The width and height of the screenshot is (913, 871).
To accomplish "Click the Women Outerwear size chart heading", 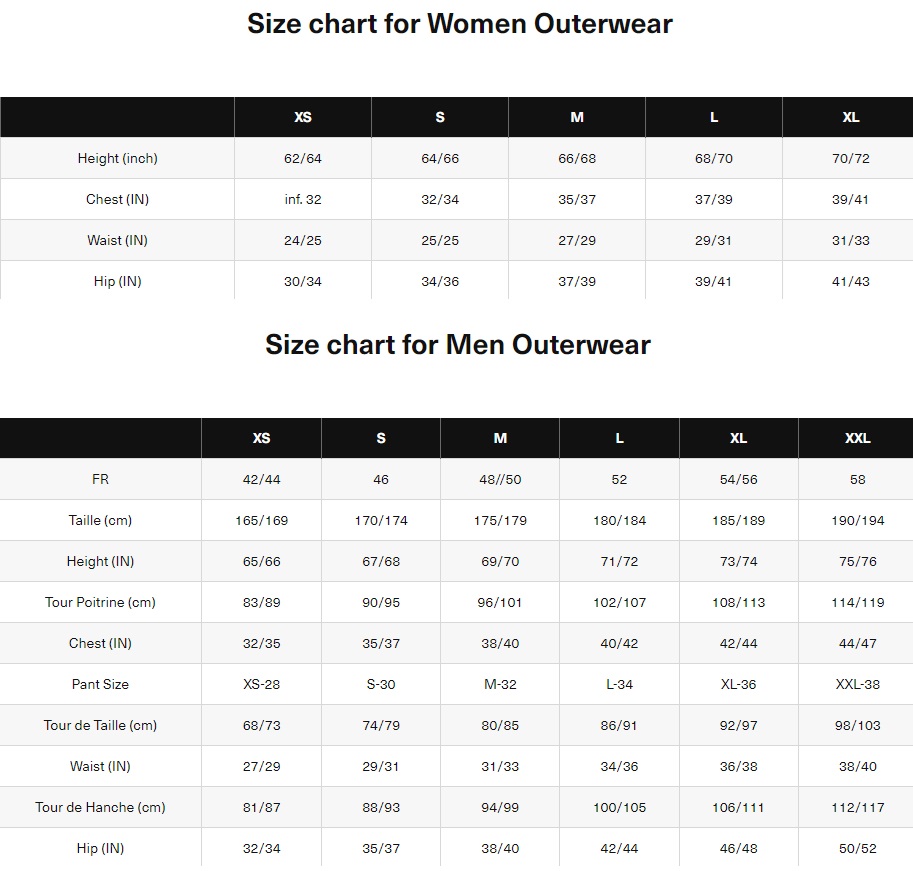I will pos(459,24).
